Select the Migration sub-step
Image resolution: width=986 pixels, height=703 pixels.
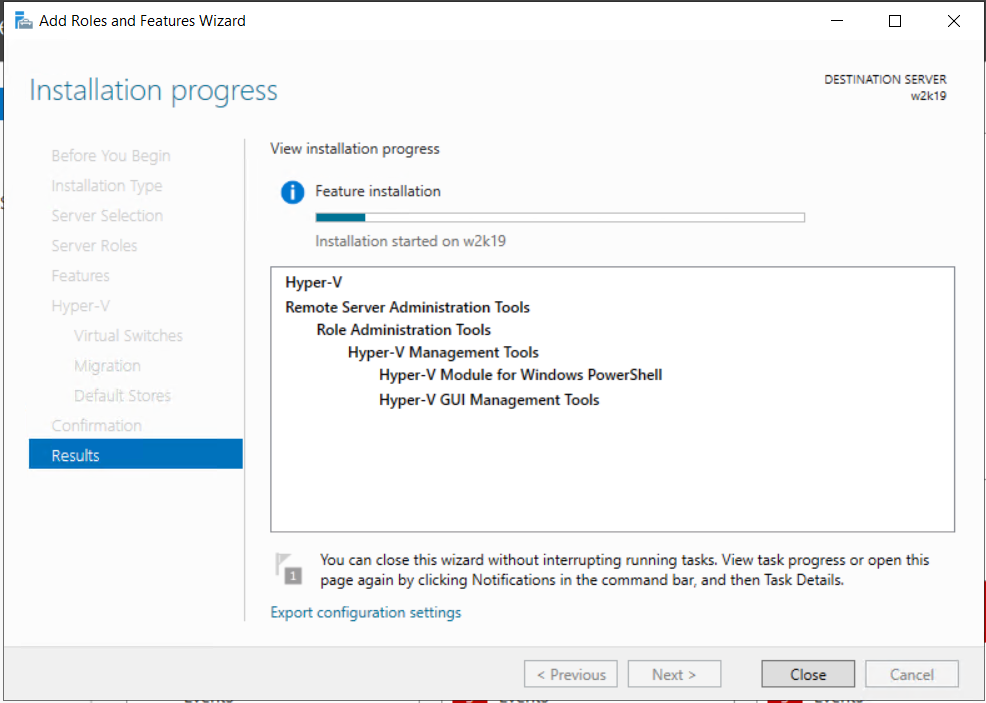click(108, 366)
